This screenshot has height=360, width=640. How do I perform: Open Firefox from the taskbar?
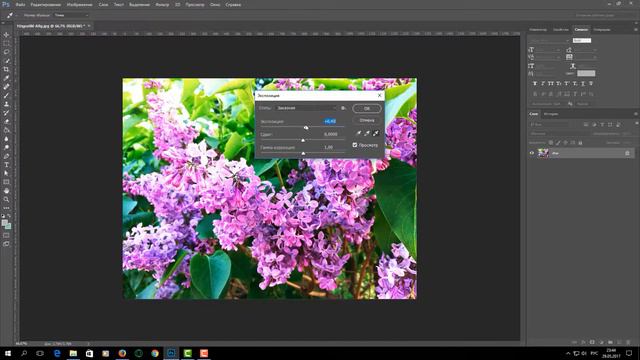(122, 353)
